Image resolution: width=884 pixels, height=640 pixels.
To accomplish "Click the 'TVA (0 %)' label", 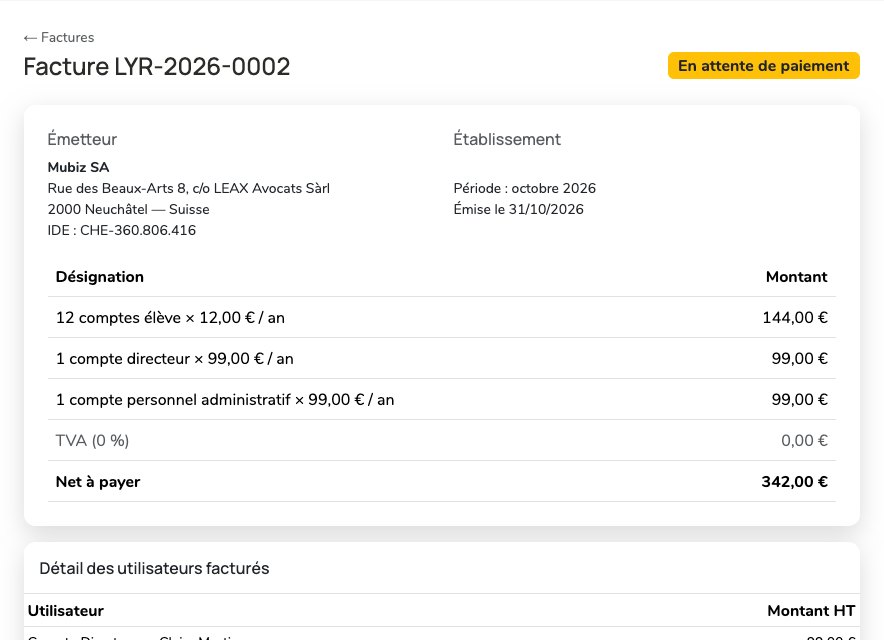I will click(x=92, y=440).
